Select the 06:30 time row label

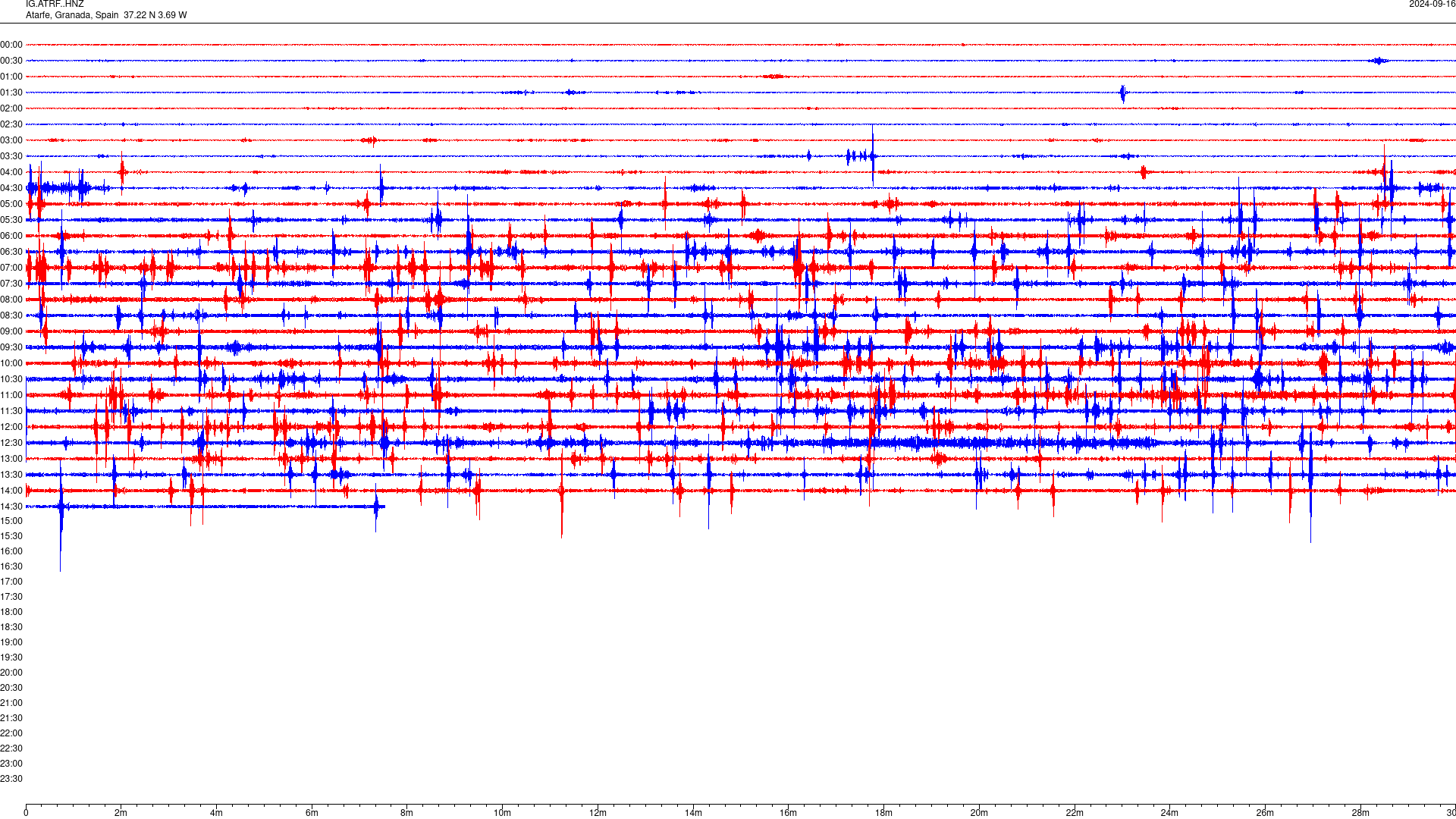(11, 252)
